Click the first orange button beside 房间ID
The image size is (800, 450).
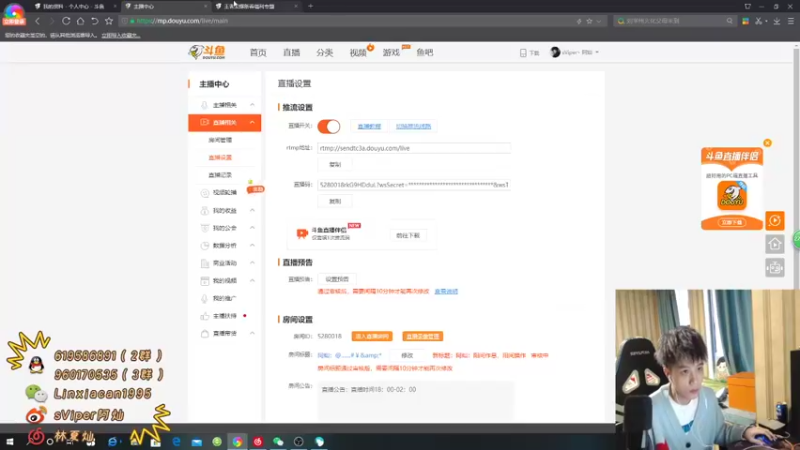pos(372,336)
